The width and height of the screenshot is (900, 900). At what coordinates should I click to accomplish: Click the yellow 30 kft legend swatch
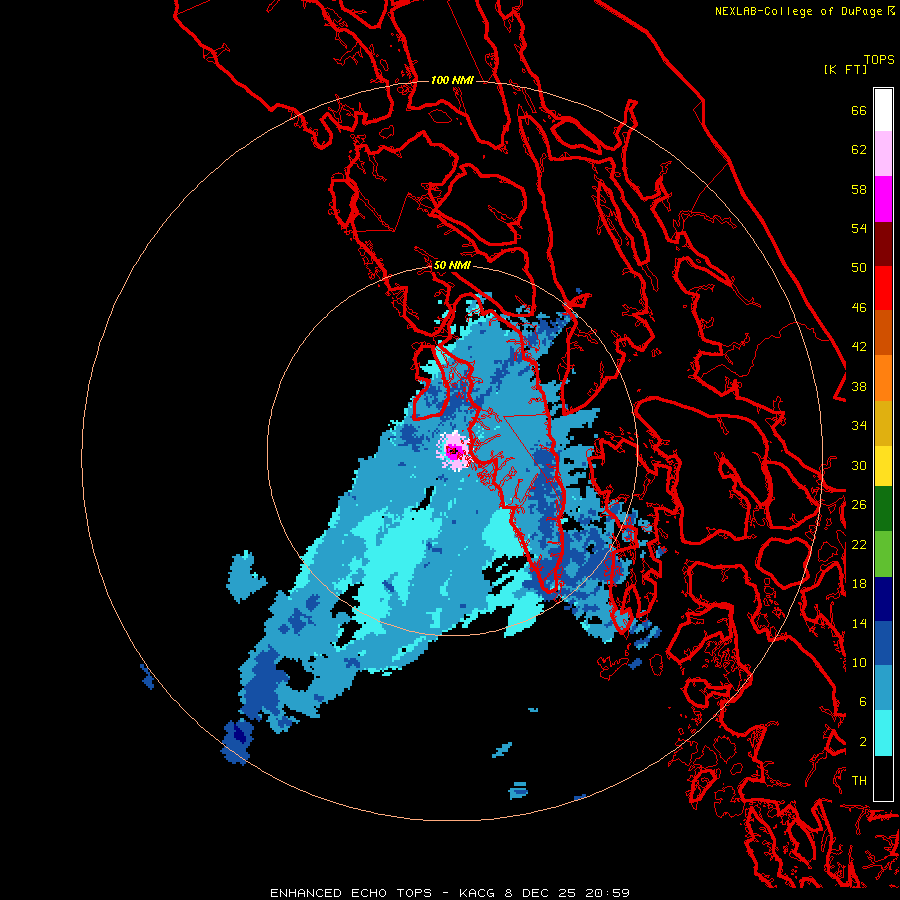coord(883,466)
